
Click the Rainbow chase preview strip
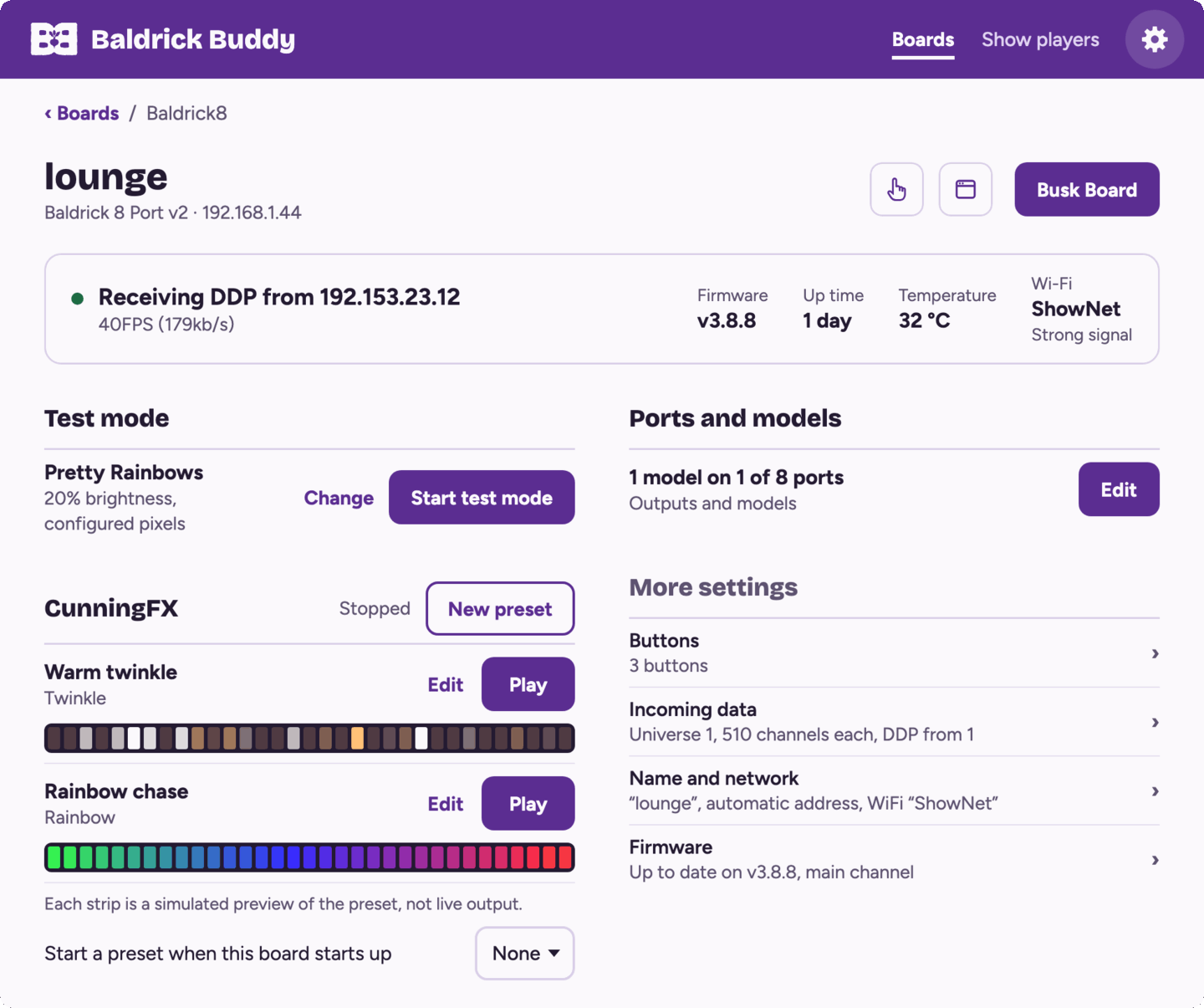click(309, 857)
